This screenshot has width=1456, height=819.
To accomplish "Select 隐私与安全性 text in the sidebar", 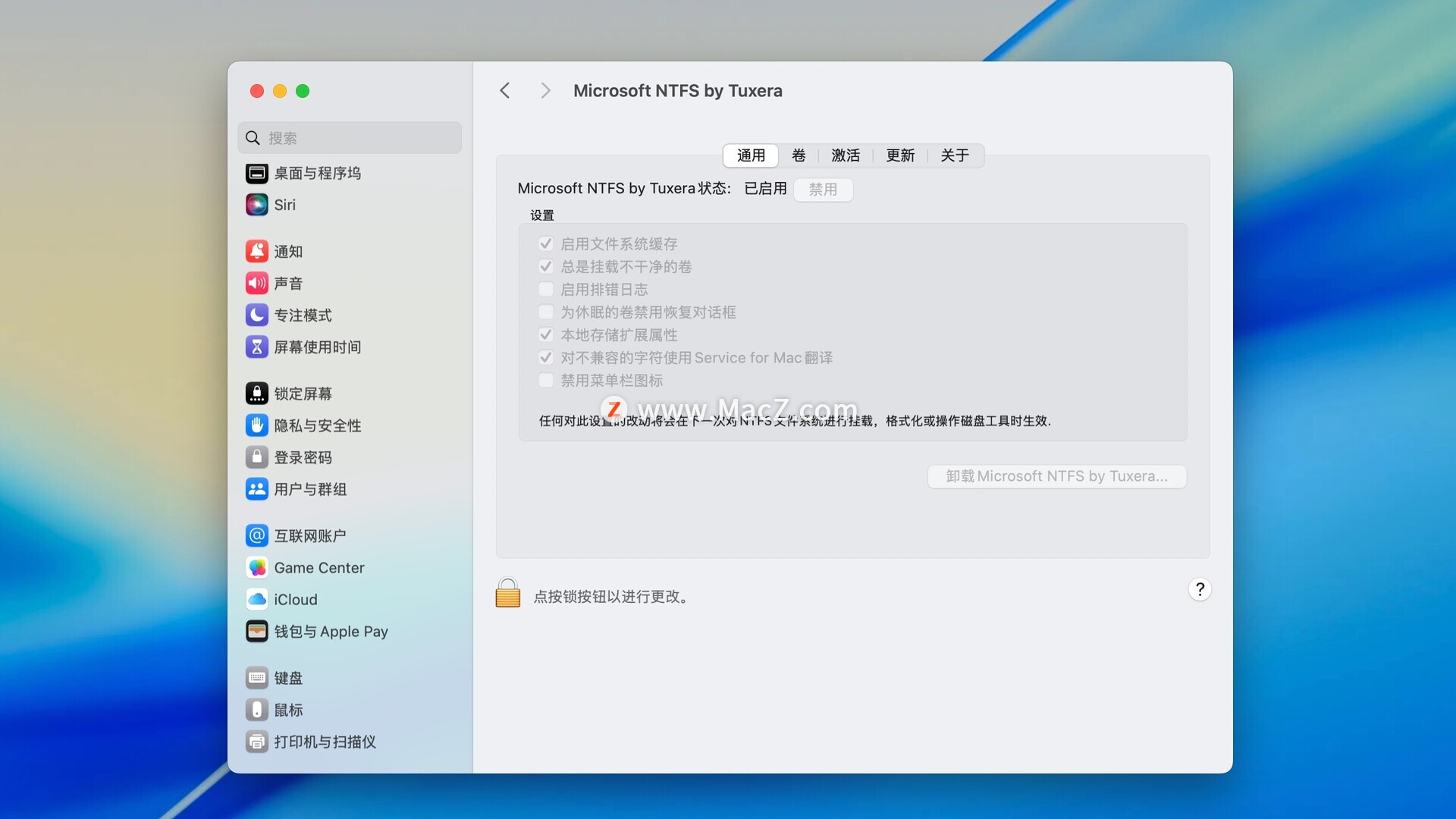I will tap(318, 426).
